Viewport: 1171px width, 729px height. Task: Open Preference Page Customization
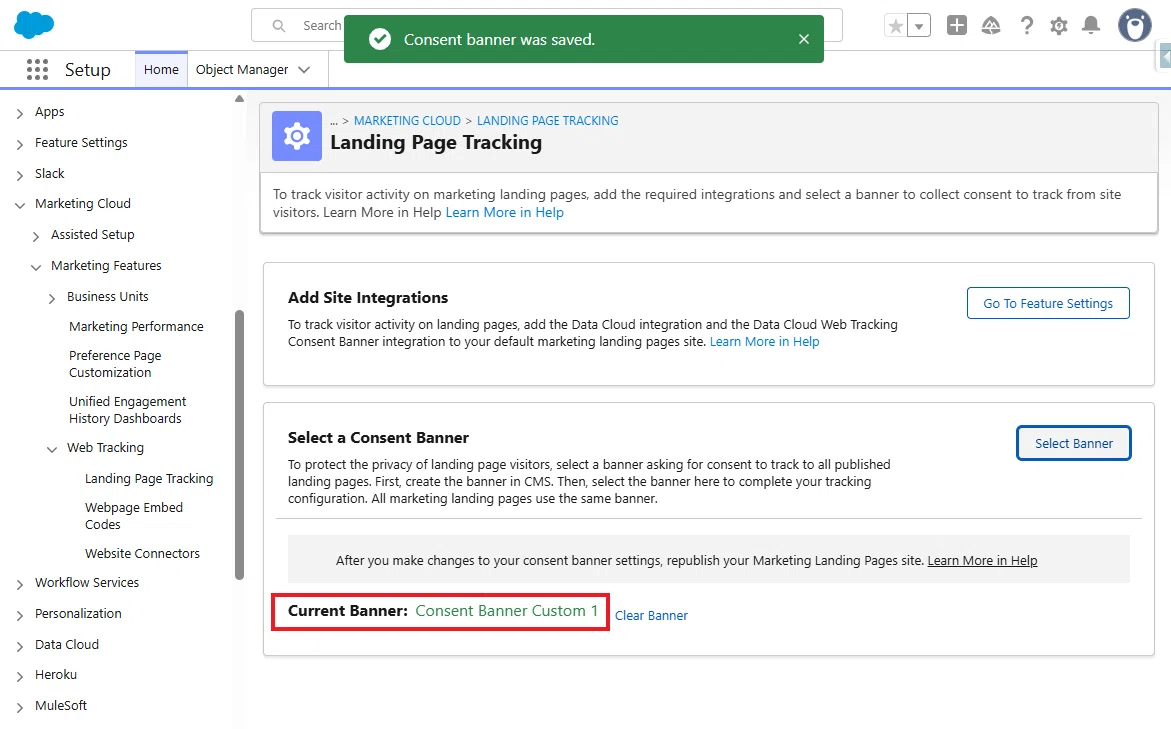point(115,364)
